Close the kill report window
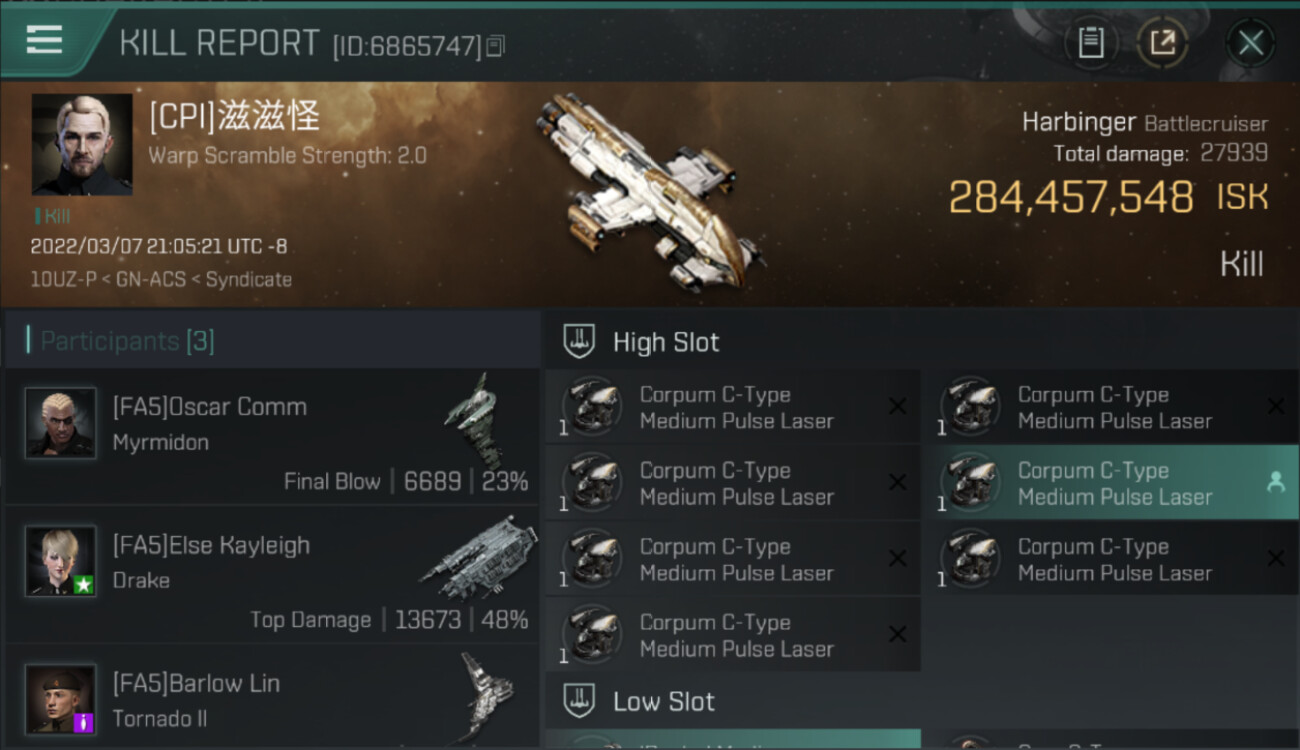Viewport: 1300px width, 750px height. click(1250, 43)
